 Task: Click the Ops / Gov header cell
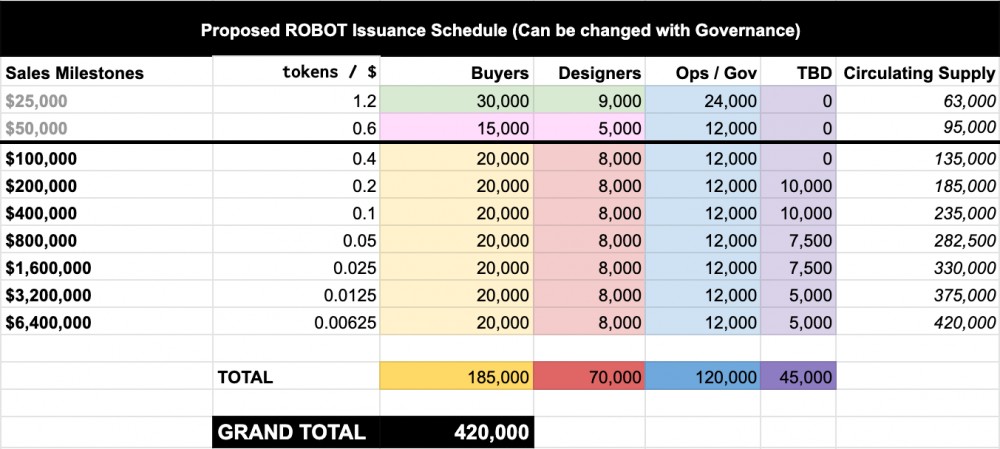pyautogui.click(x=716, y=73)
